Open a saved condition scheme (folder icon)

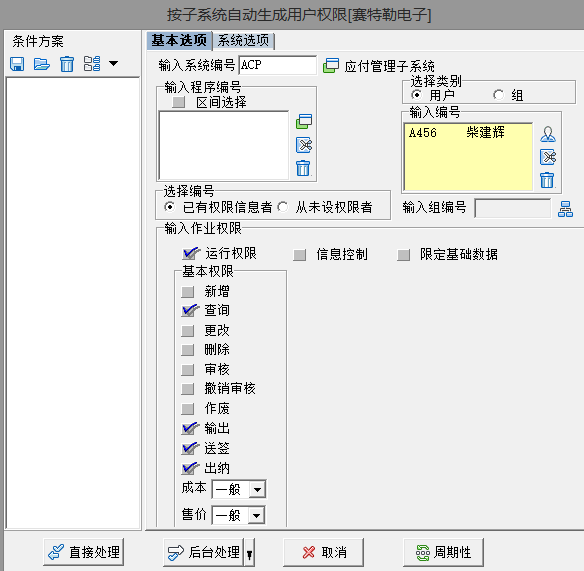pos(42,64)
